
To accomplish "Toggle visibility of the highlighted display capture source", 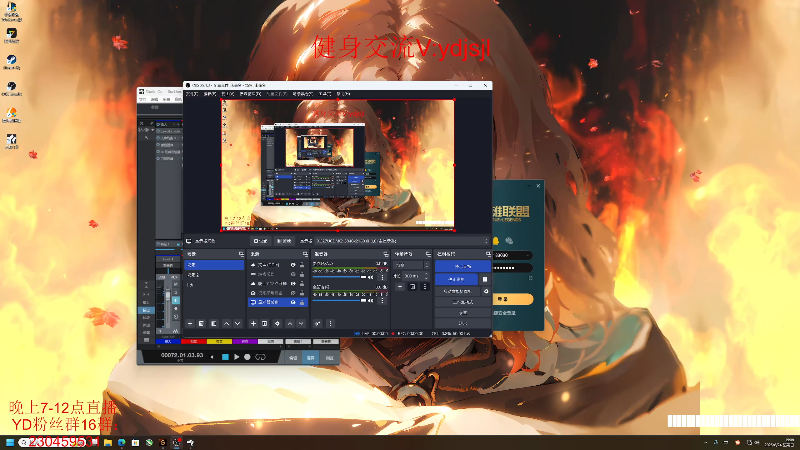I will tap(293, 303).
